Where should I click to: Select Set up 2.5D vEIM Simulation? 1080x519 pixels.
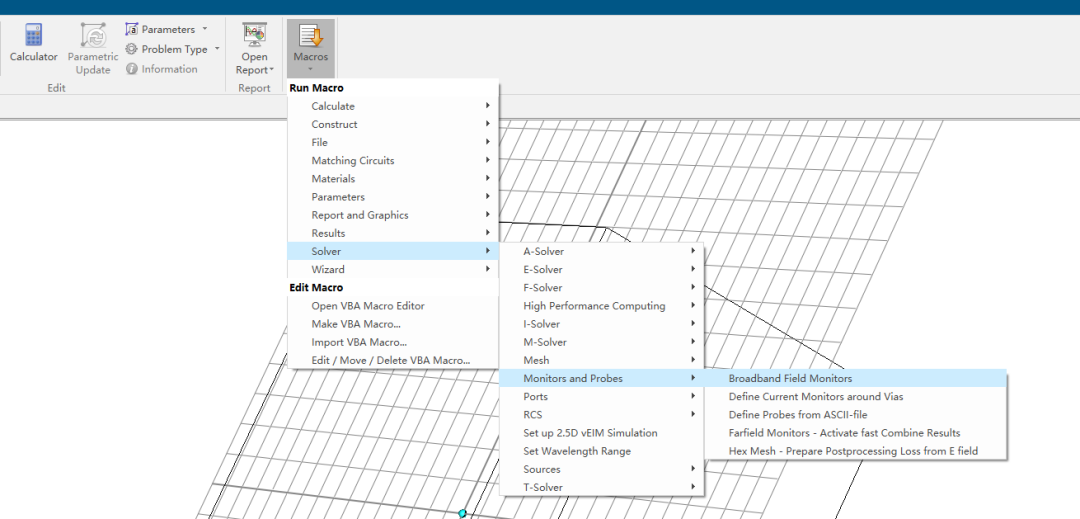590,433
